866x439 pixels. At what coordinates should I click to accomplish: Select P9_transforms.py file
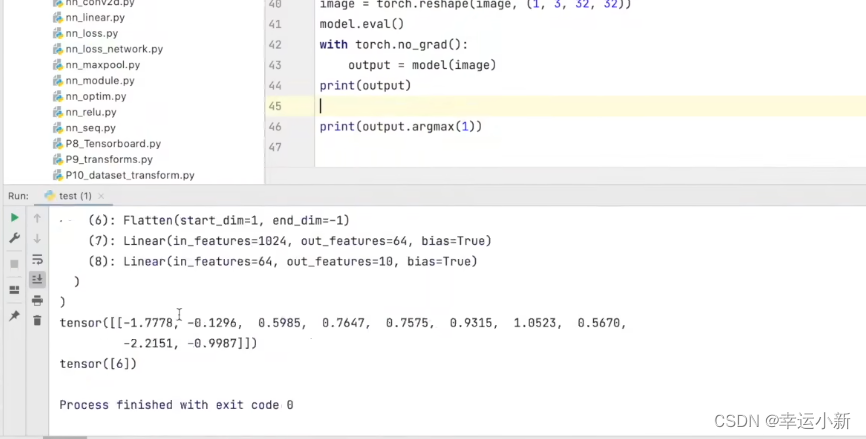point(109,160)
